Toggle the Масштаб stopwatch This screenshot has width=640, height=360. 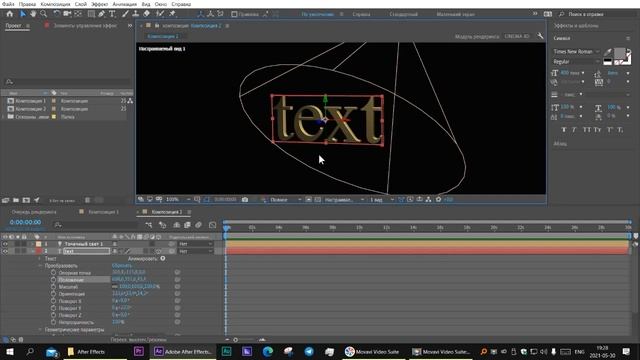(53, 287)
